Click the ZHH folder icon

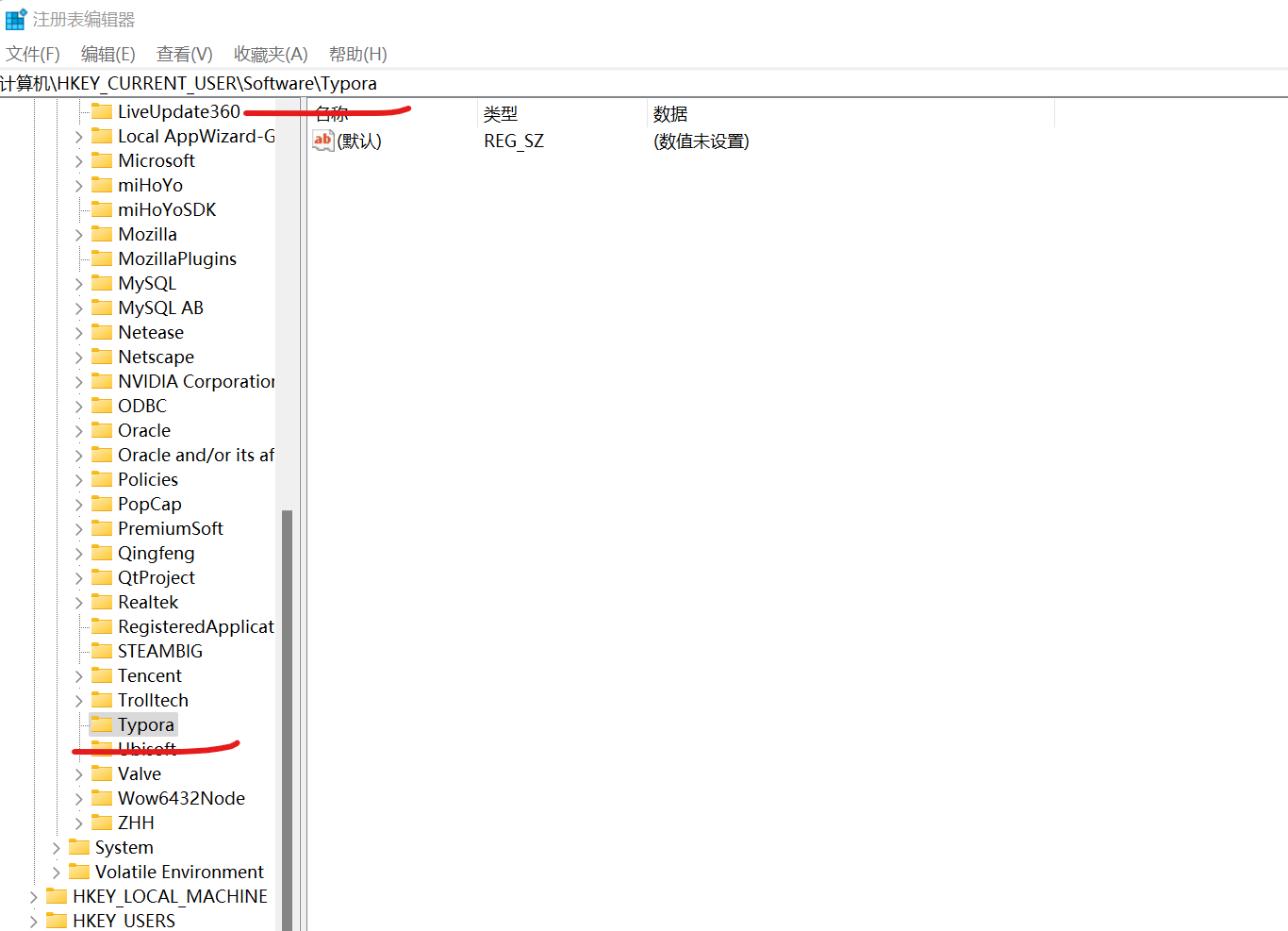102,823
